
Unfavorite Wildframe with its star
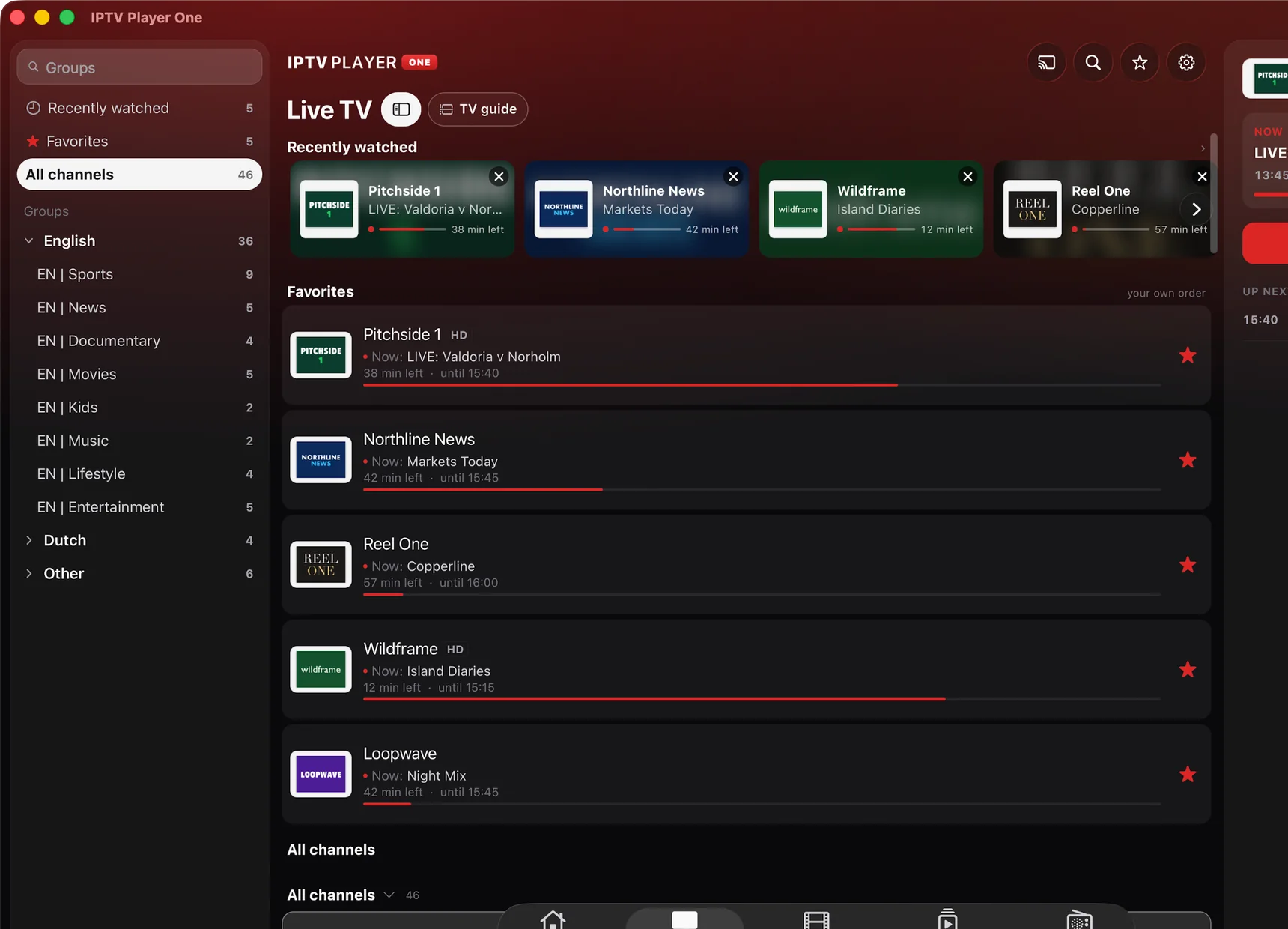click(1188, 670)
